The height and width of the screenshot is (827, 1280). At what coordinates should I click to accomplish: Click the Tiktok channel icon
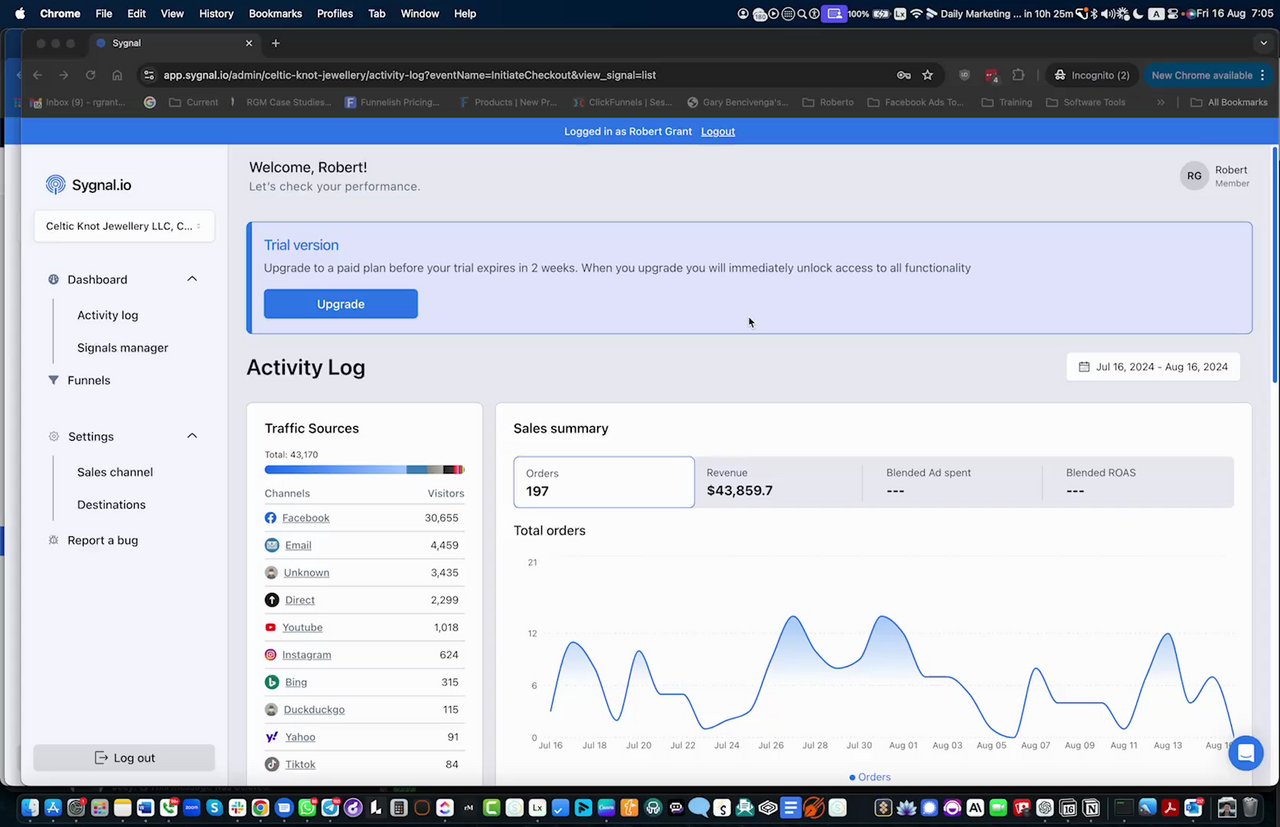coord(271,764)
